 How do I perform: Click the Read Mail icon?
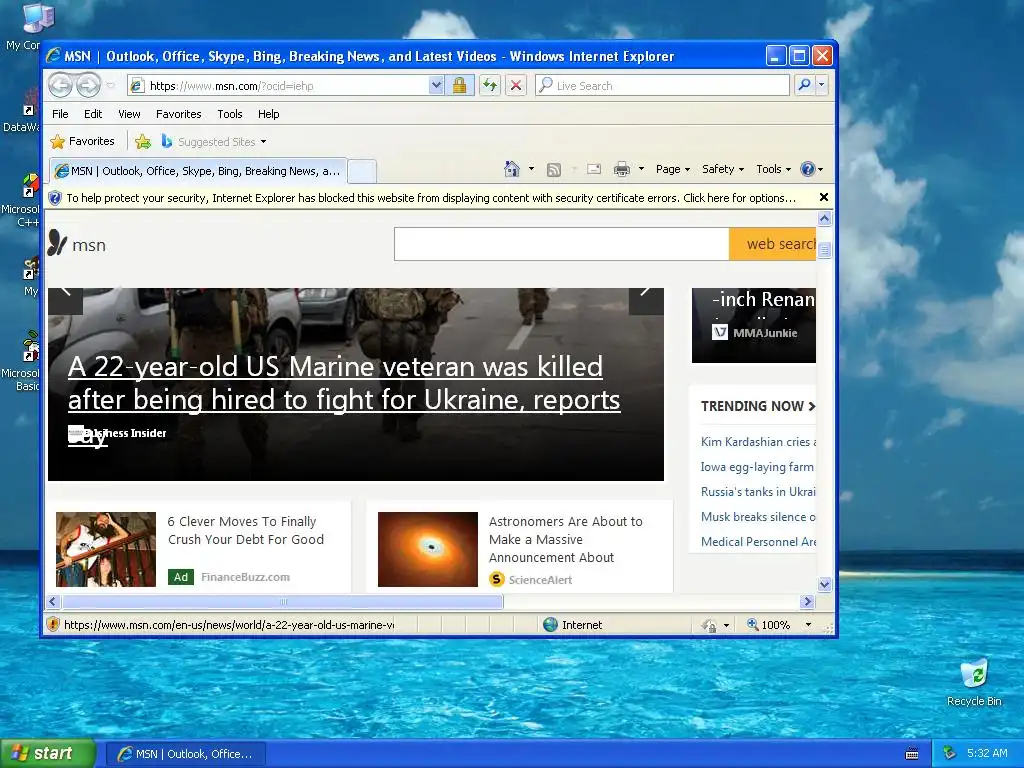[594, 169]
